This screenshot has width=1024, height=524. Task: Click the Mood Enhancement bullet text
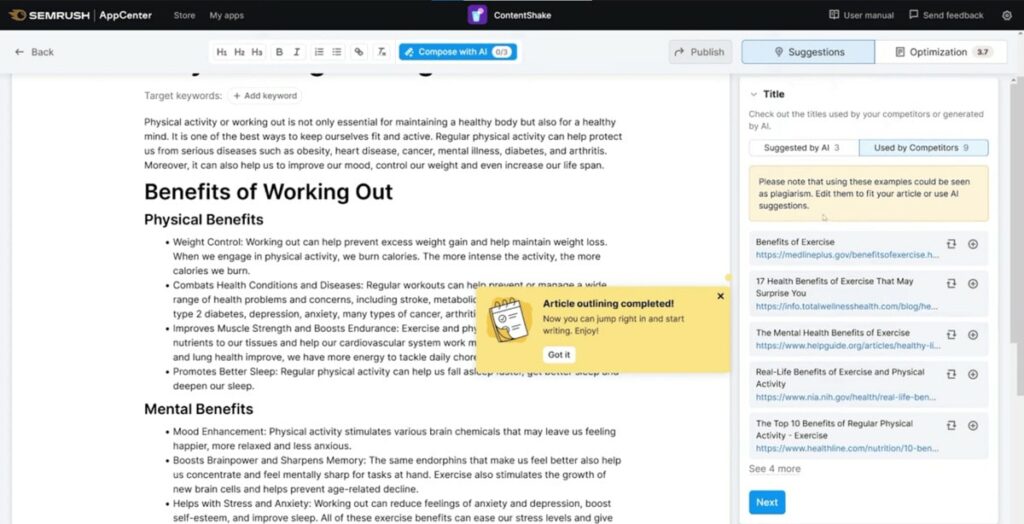[x=394, y=439]
